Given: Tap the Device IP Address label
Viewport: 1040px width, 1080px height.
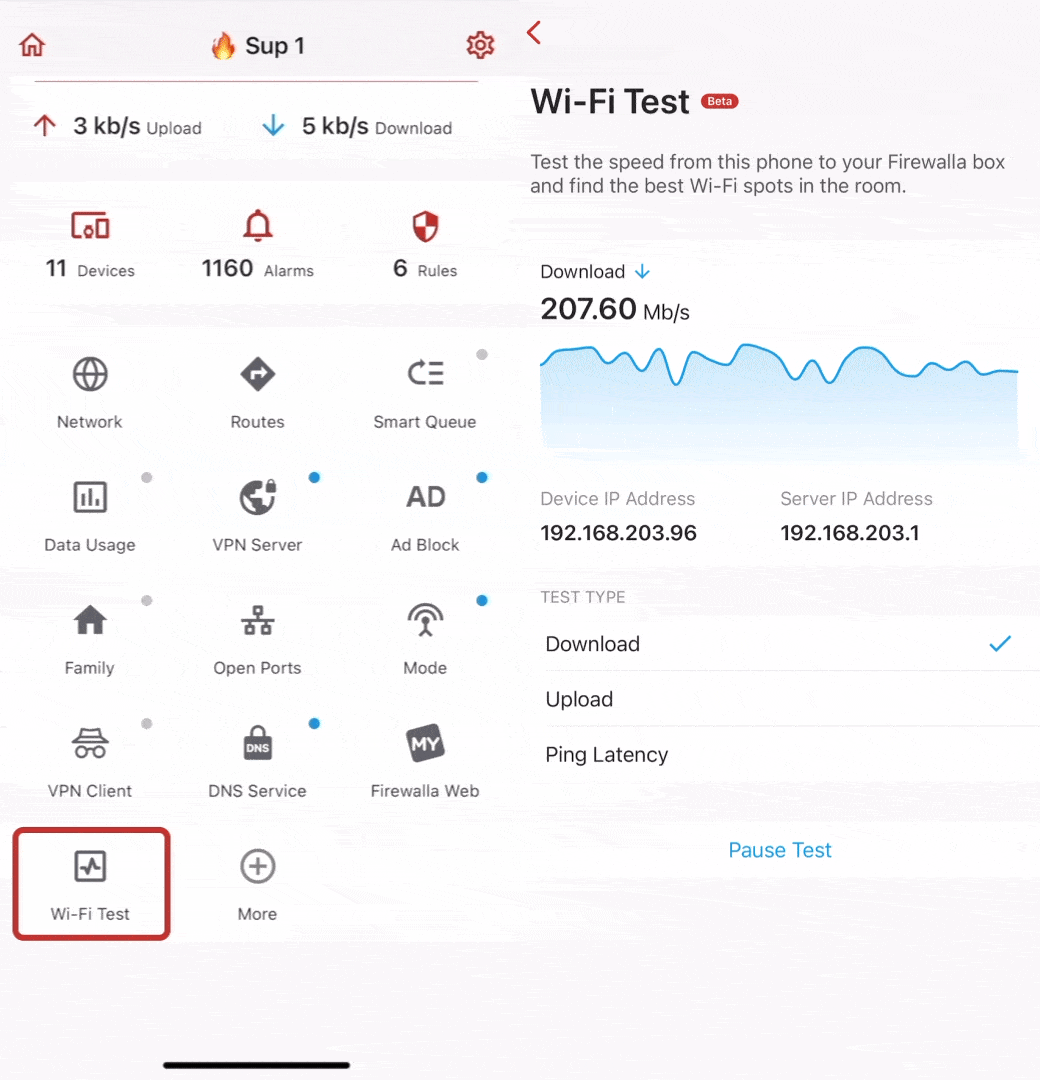Looking at the screenshot, I should (618, 499).
